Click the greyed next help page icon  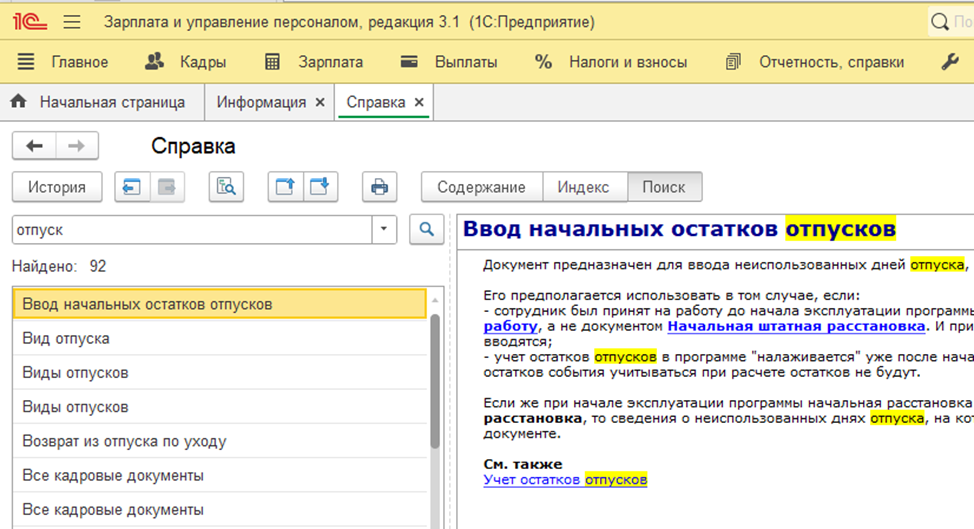166,187
